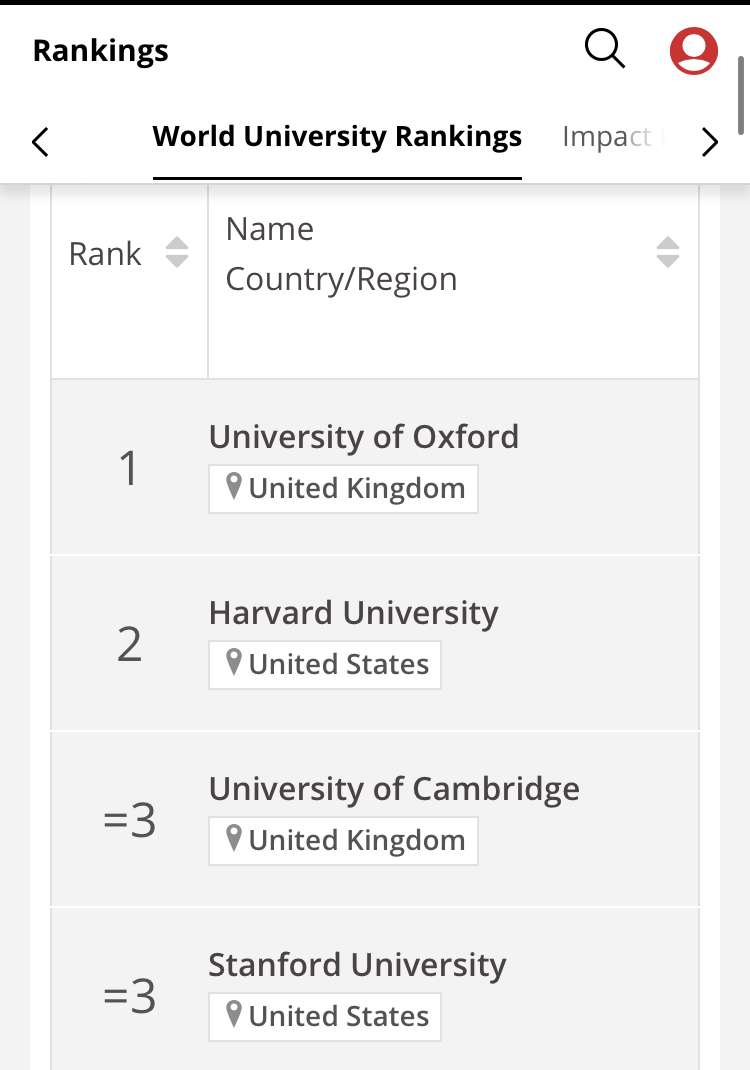Open Stanford University link
The width and height of the screenshot is (750, 1070).
(357, 965)
